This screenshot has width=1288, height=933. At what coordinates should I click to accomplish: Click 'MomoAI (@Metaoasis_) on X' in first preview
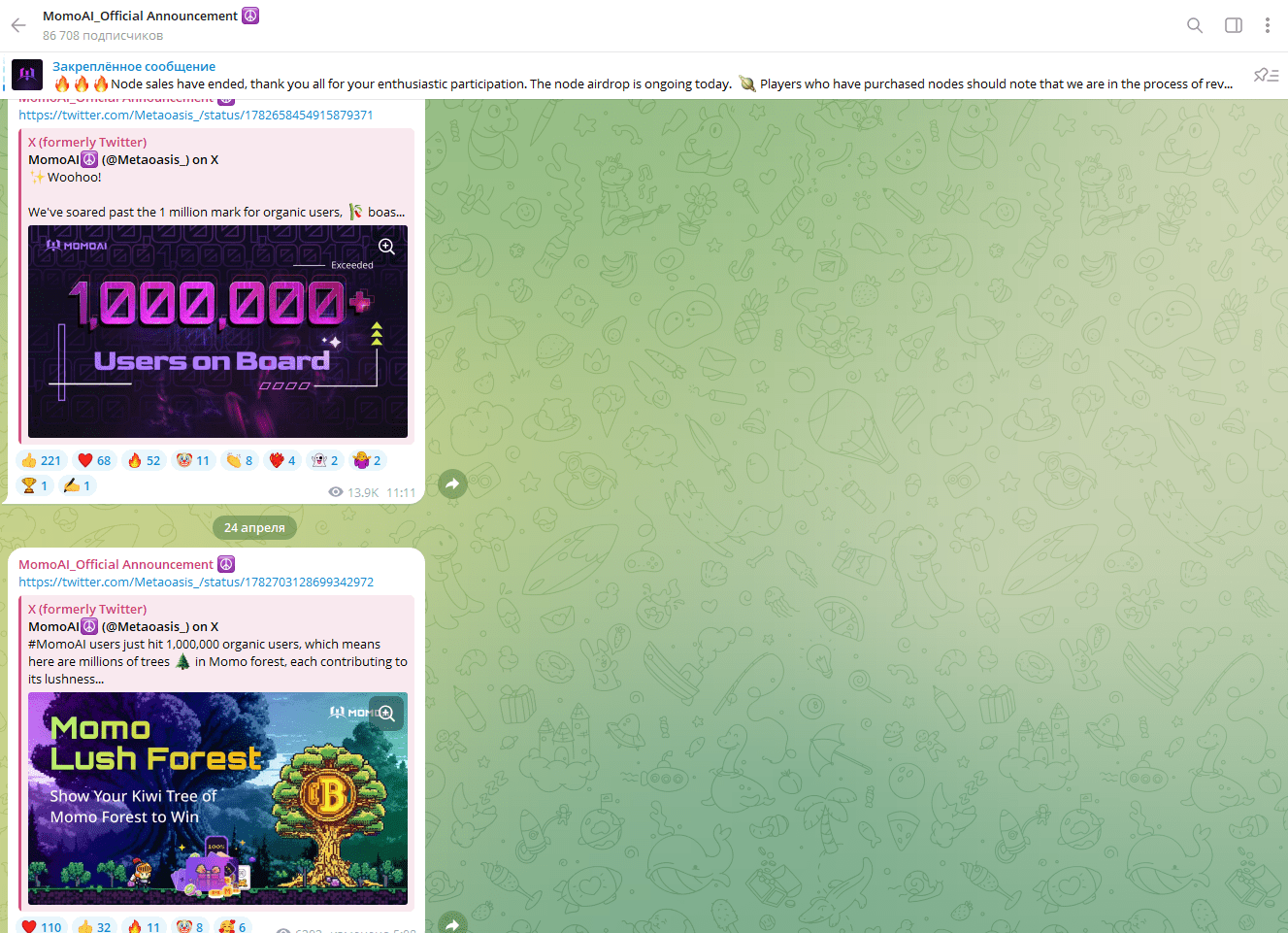click(x=123, y=159)
